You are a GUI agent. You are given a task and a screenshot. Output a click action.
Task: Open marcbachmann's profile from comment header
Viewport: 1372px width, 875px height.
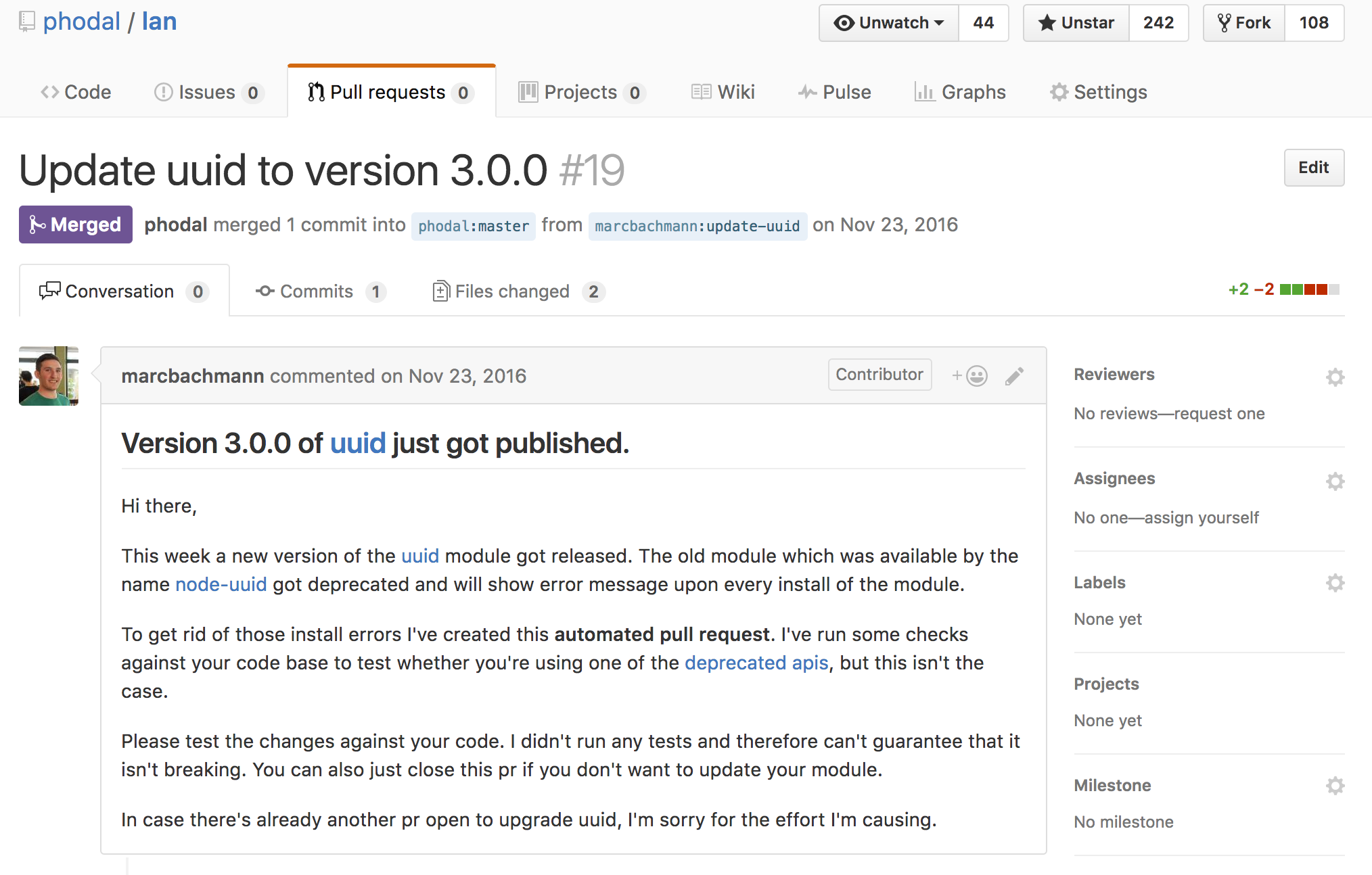(x=193, y=376)
